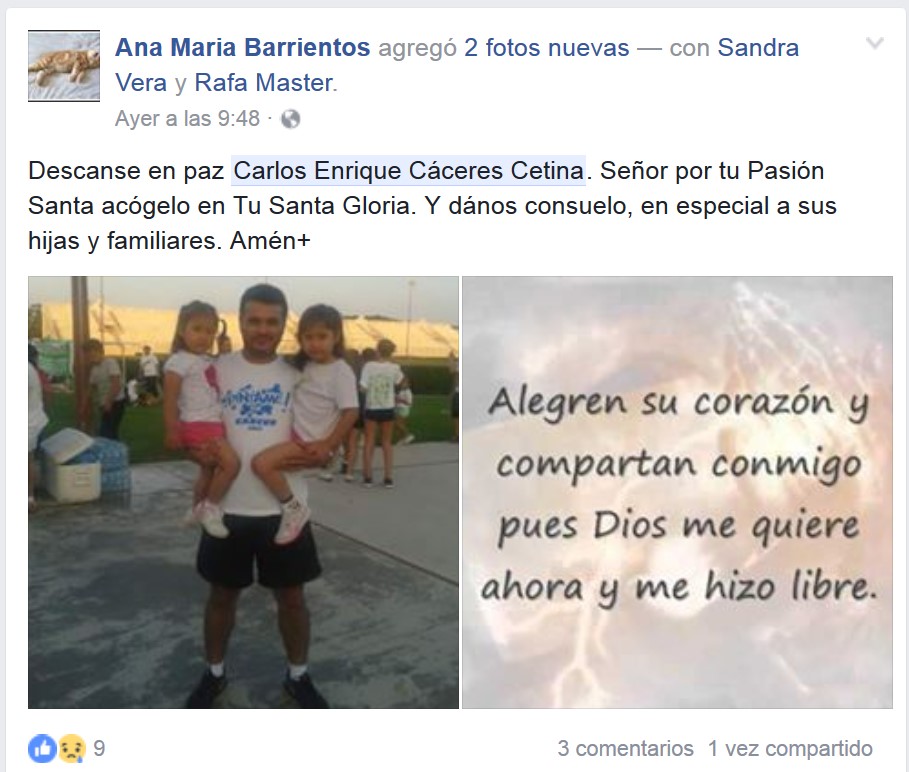The height and width of the screenshot is (772, 909).
Task: Open photo of man holding two girls
Action: (x=243, y=492)
